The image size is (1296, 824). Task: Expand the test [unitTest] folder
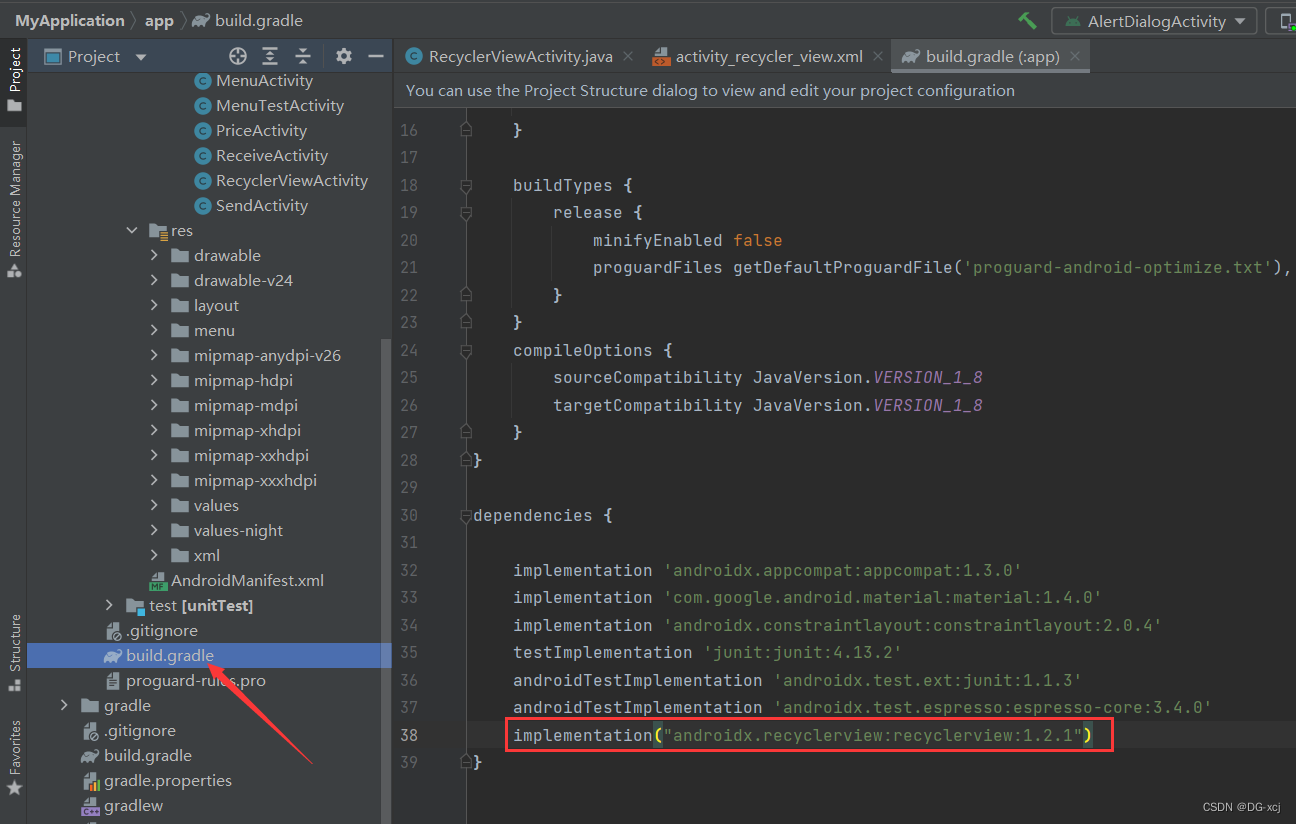(x=110, y=605)
